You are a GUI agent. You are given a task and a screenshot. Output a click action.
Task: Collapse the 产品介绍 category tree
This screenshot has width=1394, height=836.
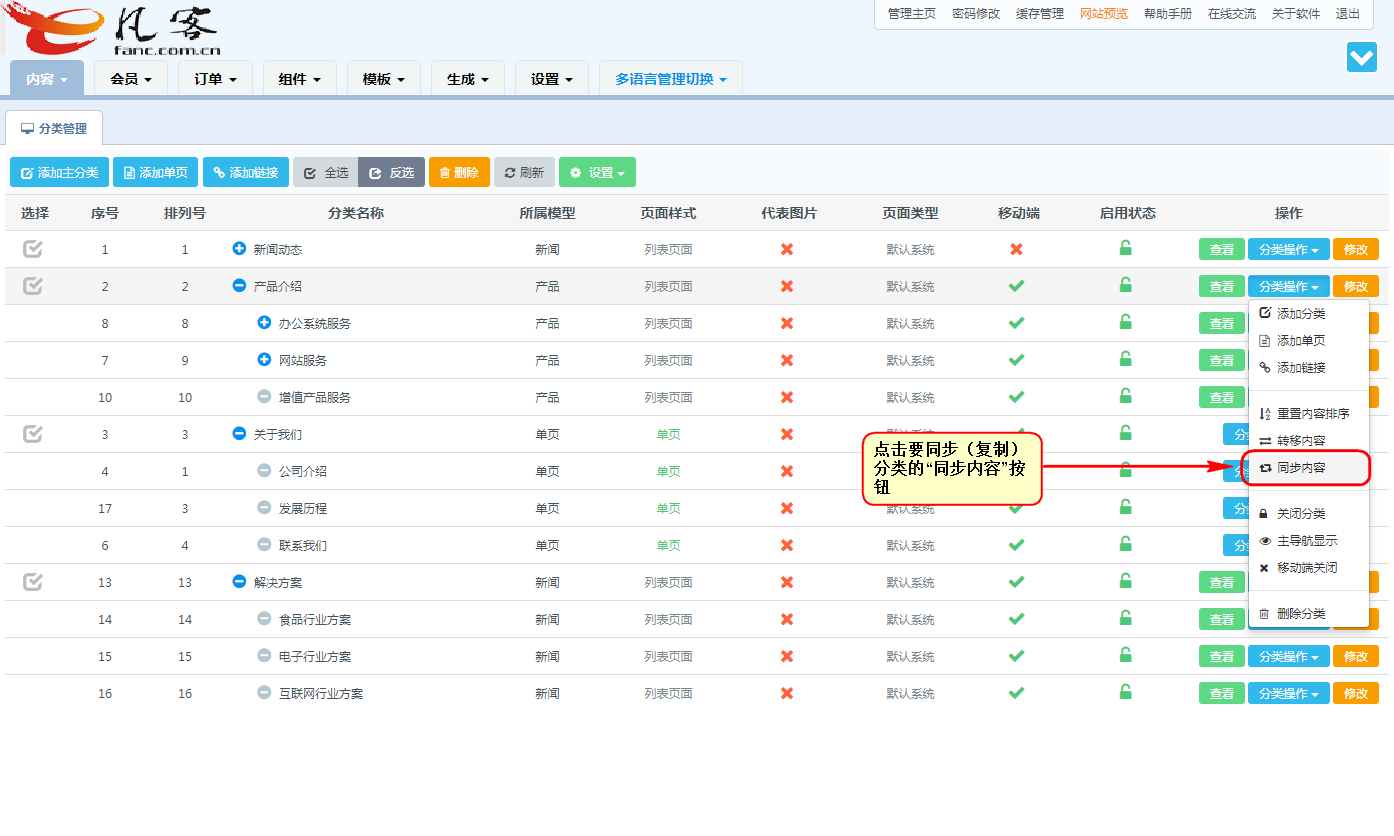(x=239, y=285)
